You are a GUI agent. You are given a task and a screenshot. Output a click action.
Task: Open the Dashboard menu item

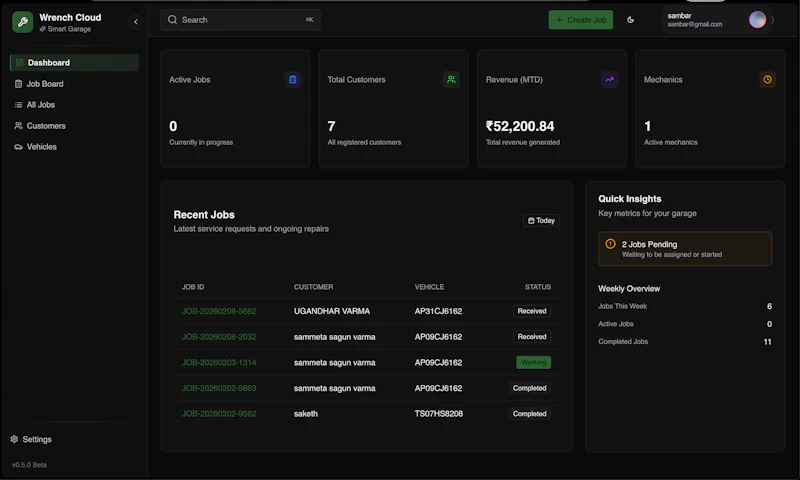click(x=74, y=63)
